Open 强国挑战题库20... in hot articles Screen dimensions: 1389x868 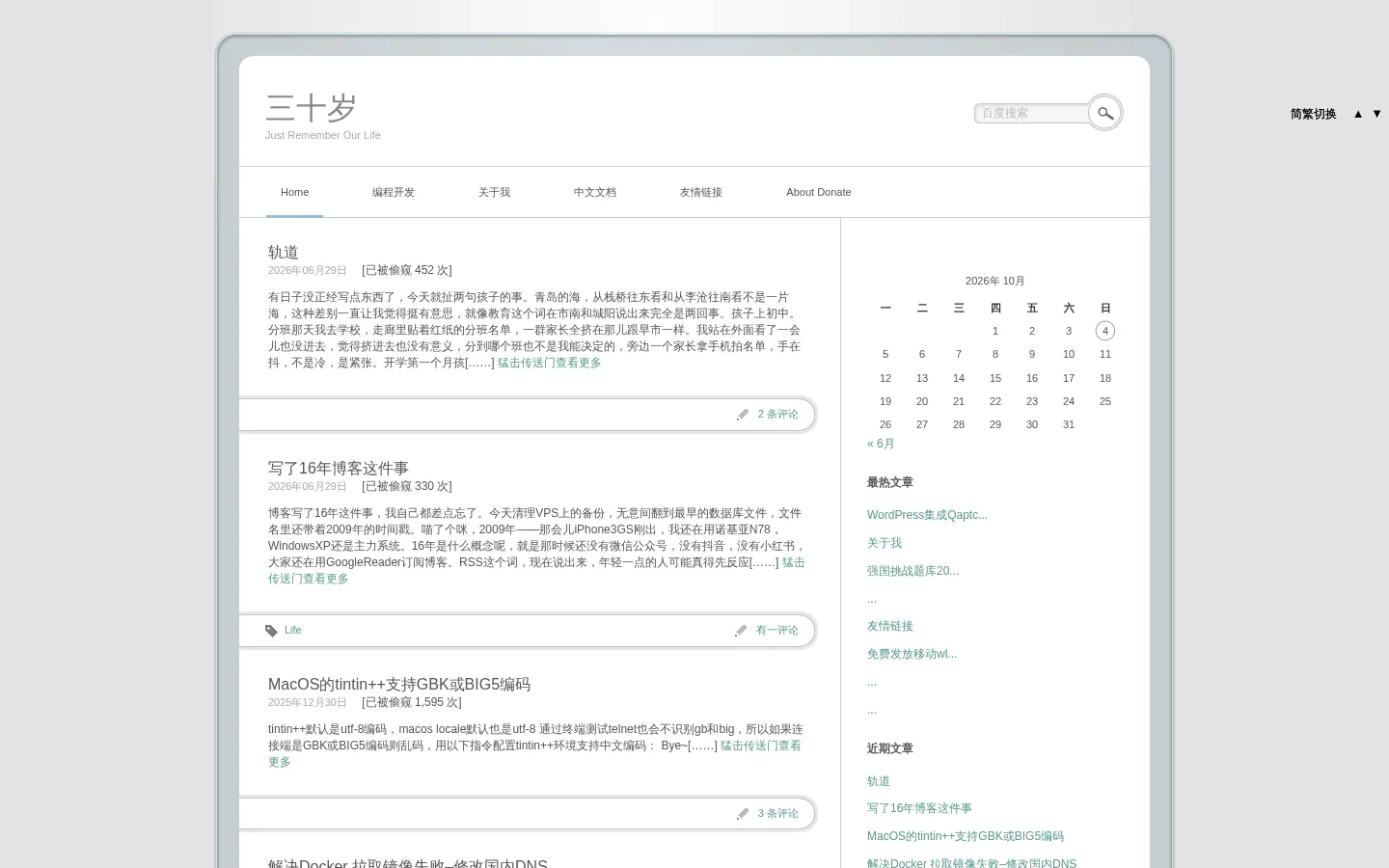tap(912, 571)
